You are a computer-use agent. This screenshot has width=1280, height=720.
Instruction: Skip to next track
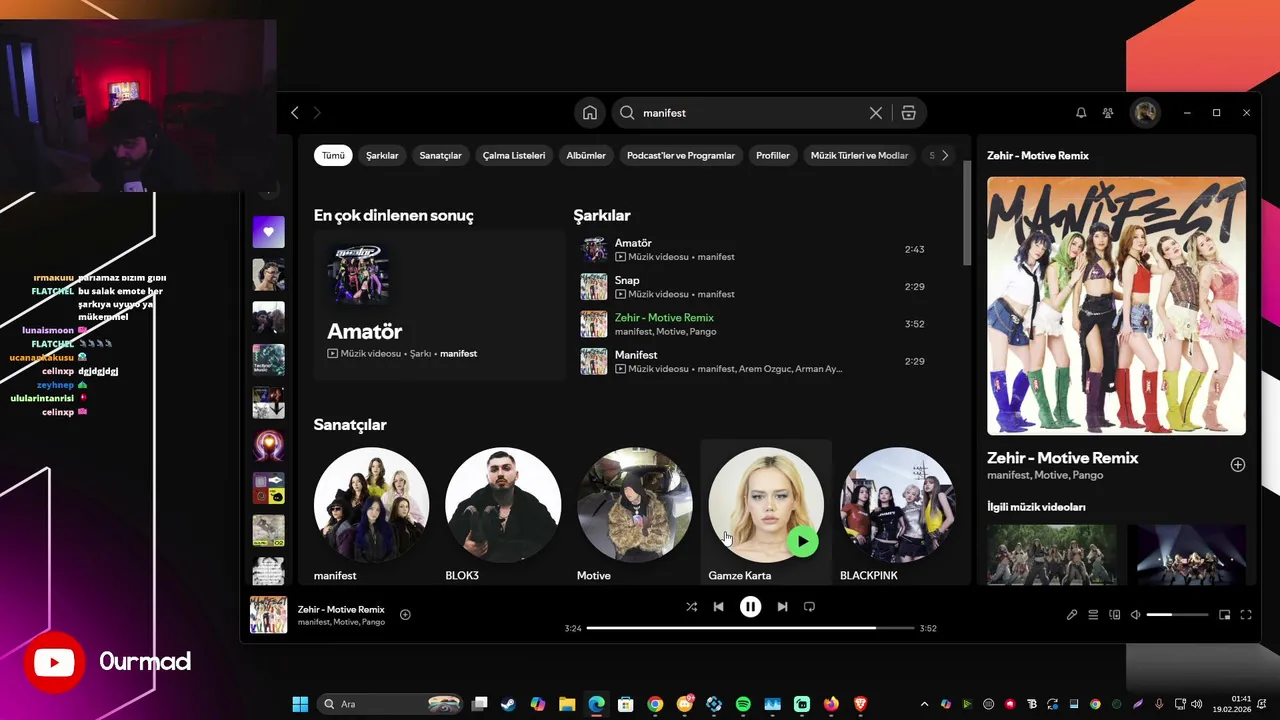click(x=782, y=606)
